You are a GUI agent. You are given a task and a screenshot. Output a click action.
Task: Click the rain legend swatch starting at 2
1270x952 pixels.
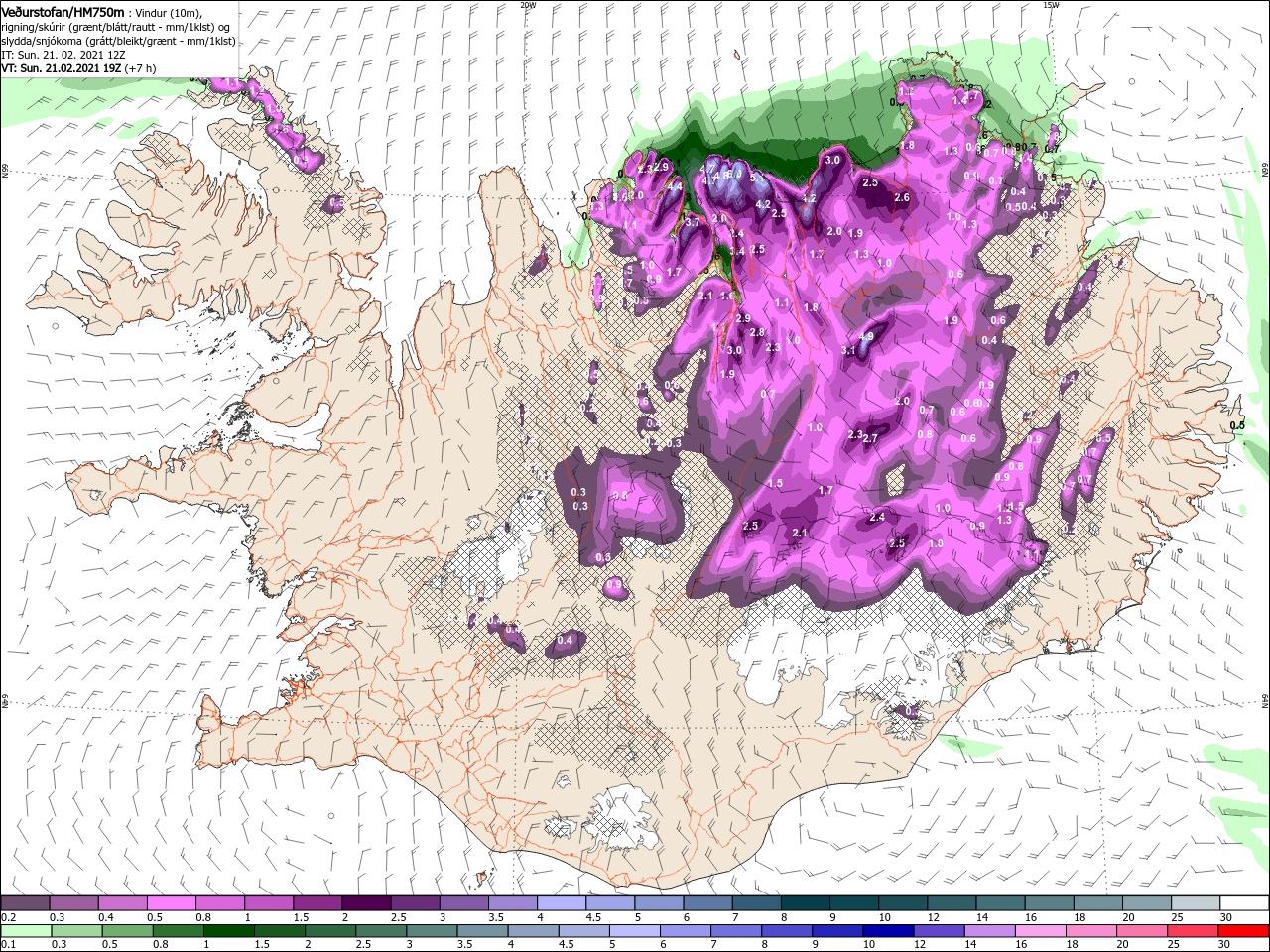coord(330,931)
